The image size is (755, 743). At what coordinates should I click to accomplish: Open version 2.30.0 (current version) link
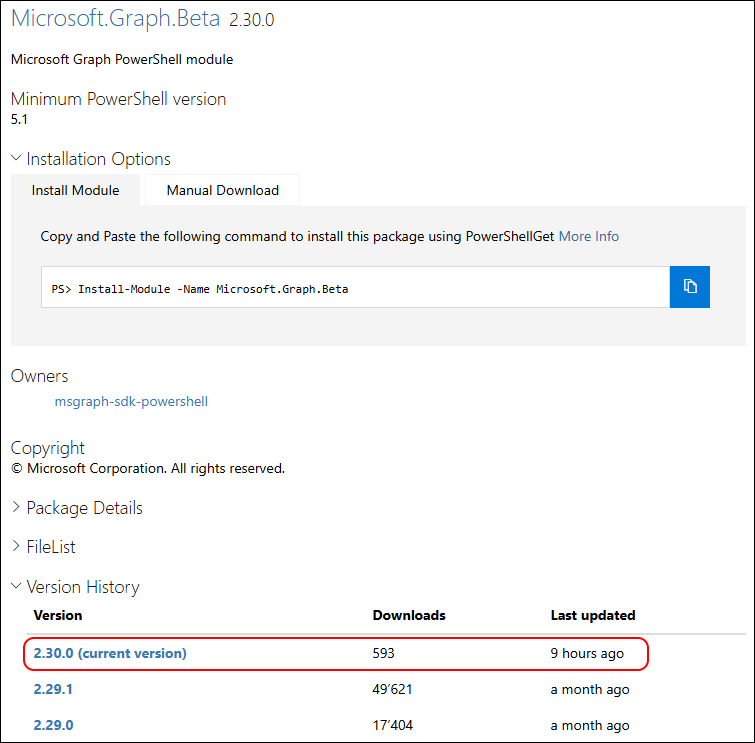110,653
